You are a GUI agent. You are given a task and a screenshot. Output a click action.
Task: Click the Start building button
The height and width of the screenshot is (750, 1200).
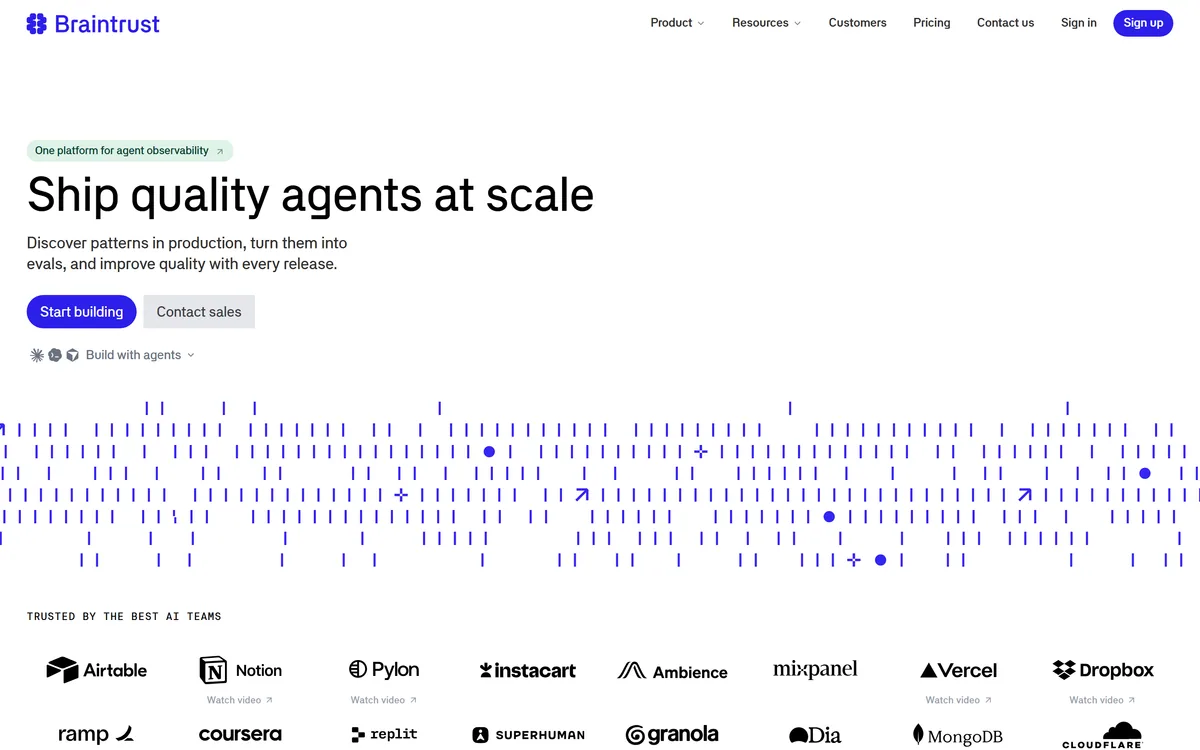pyautogui.click(x=82, y=312)
